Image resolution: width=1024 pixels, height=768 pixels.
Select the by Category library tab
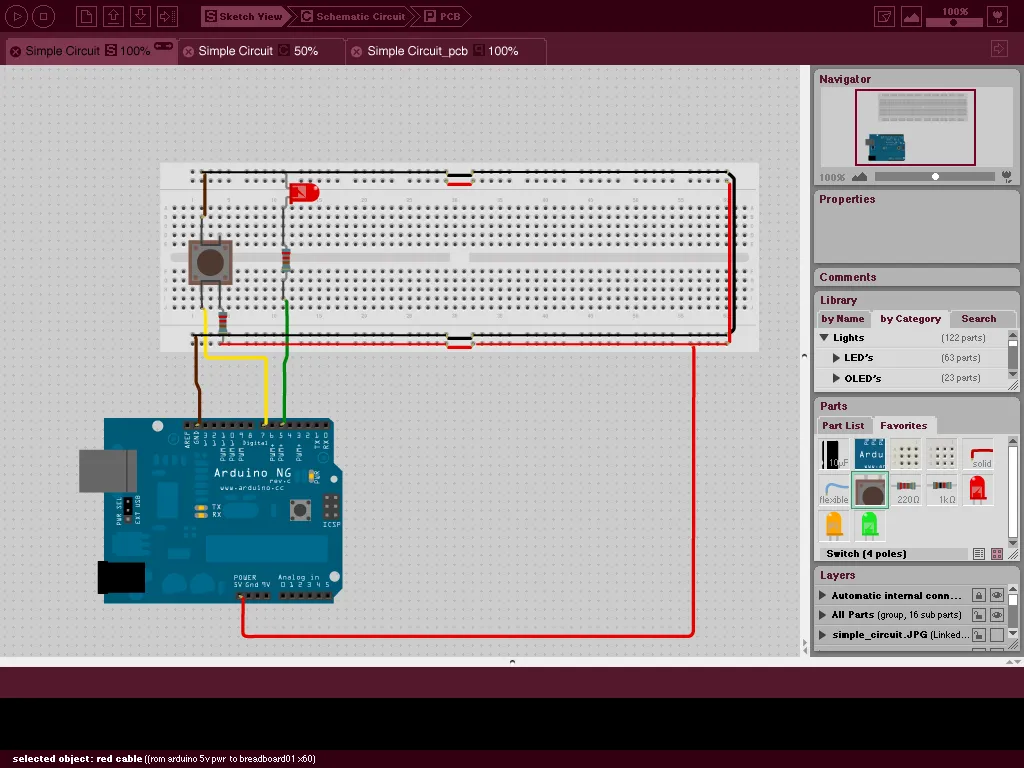(910, 319)
